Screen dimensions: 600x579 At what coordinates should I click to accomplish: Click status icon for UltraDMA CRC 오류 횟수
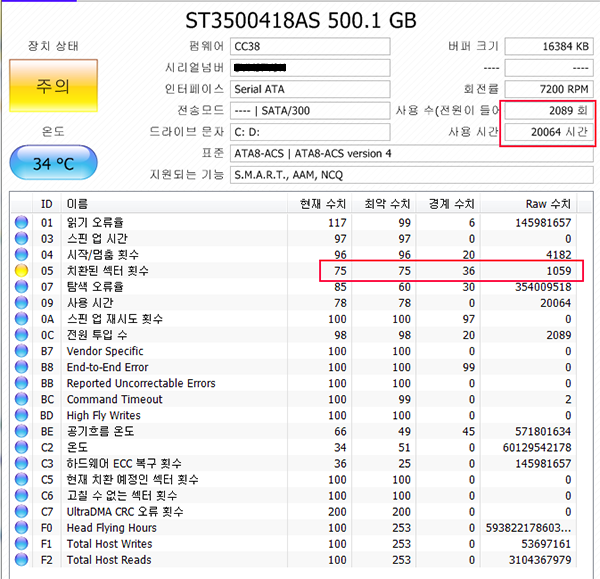(x=21, y=512)
